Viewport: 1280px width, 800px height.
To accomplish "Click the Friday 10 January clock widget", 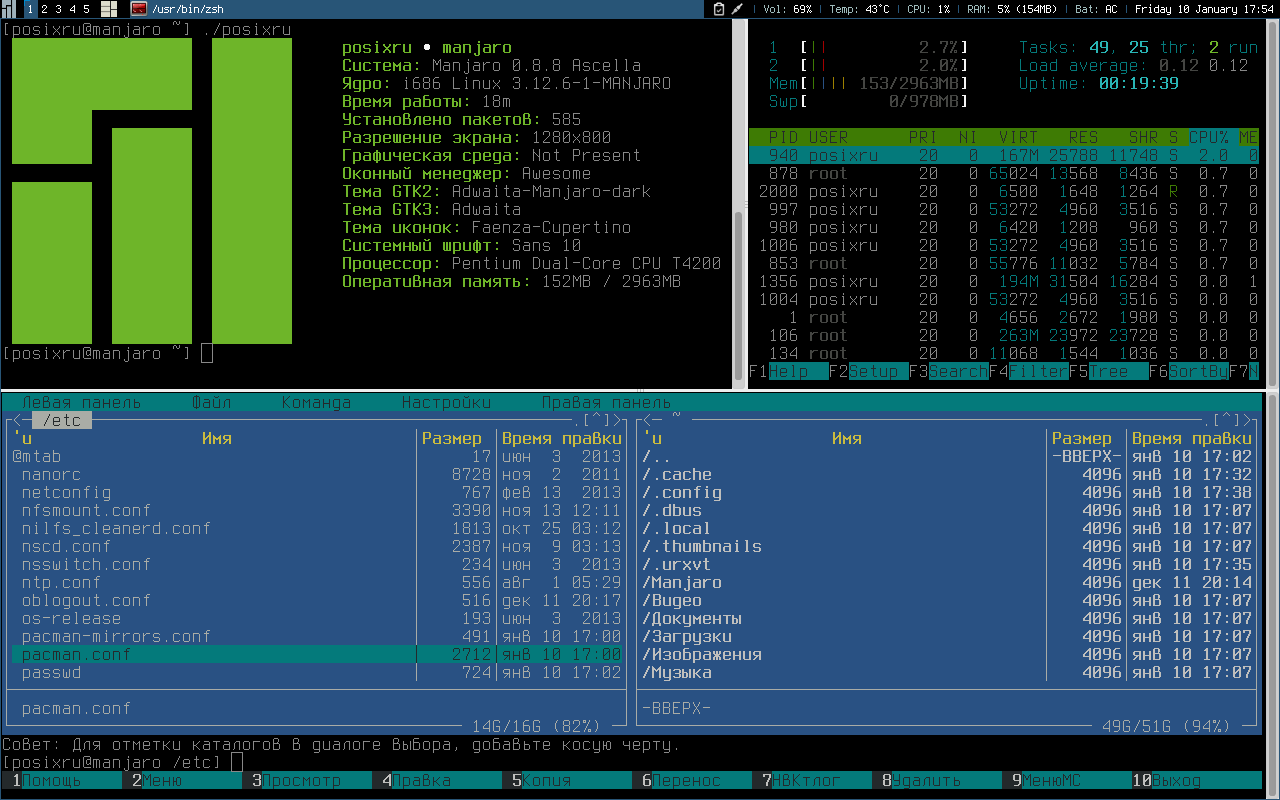I will [x=1205, y=9].
